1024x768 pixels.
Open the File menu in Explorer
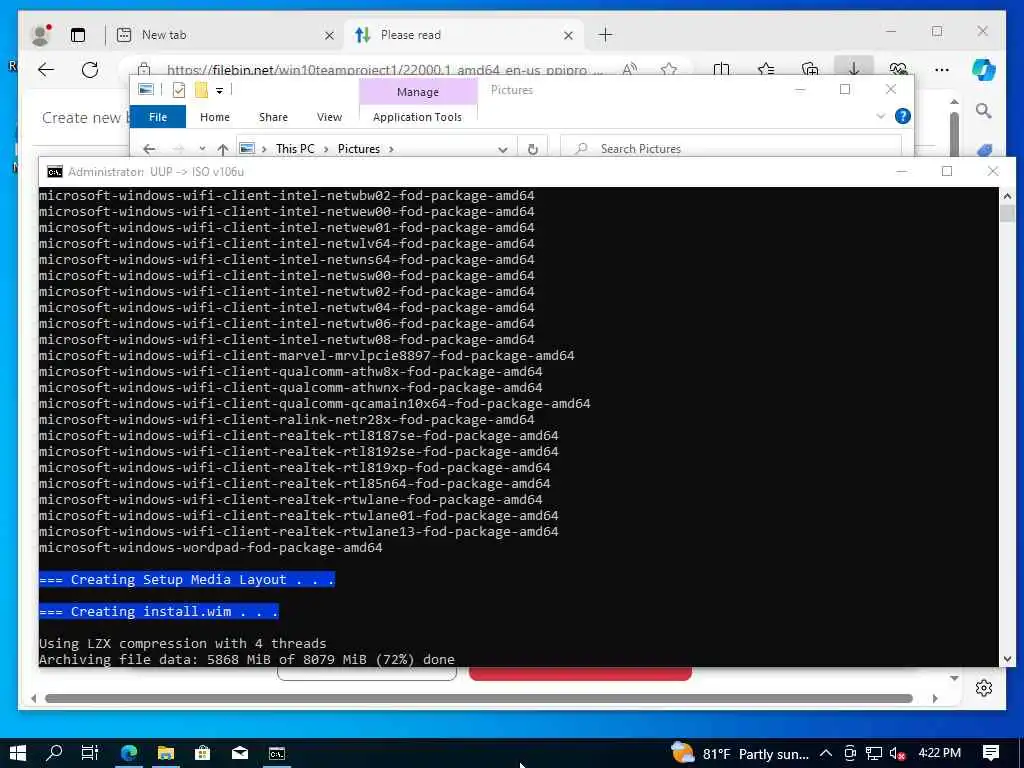[x=158, y=117]
